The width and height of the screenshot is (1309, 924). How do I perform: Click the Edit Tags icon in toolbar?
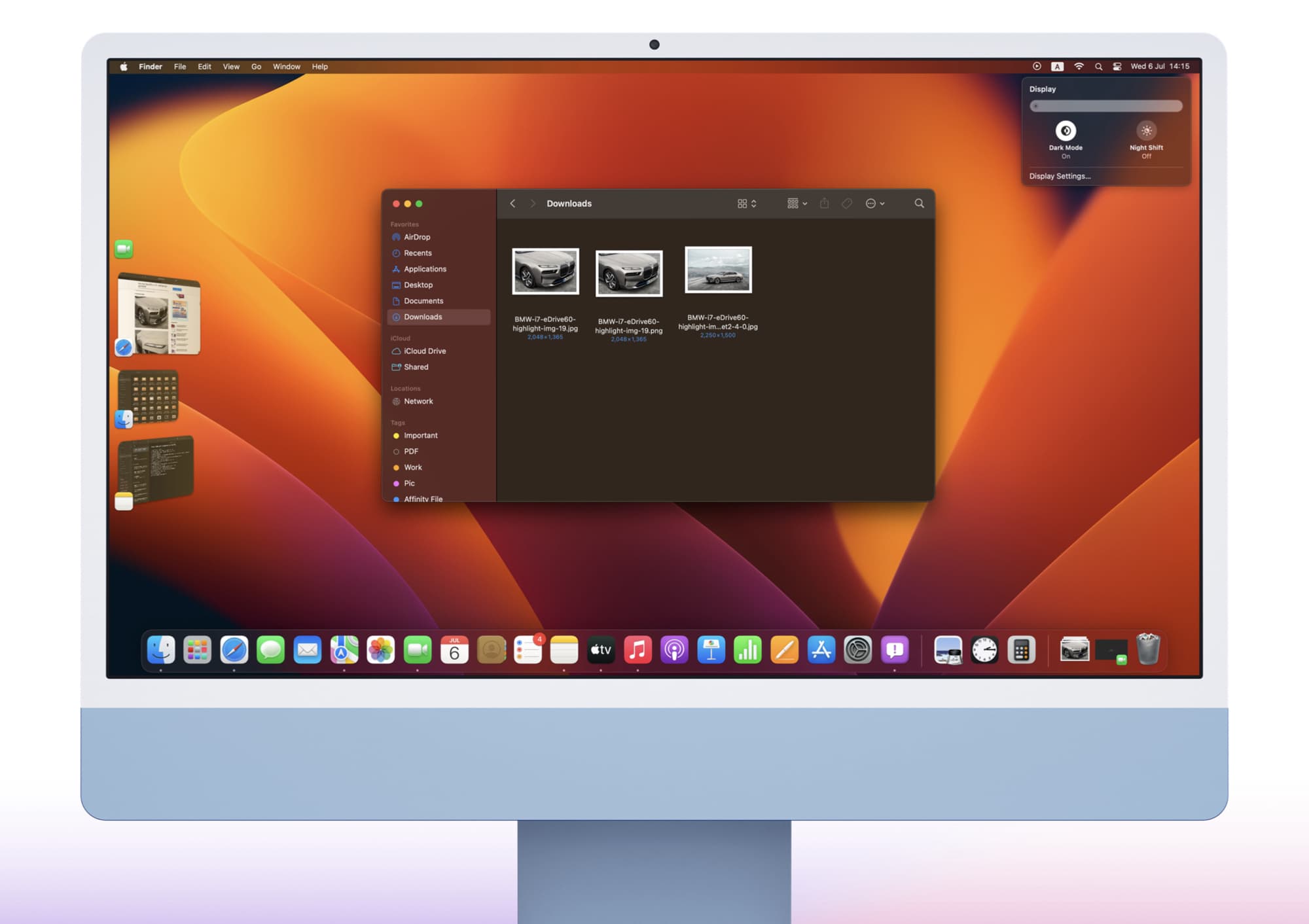847,204
